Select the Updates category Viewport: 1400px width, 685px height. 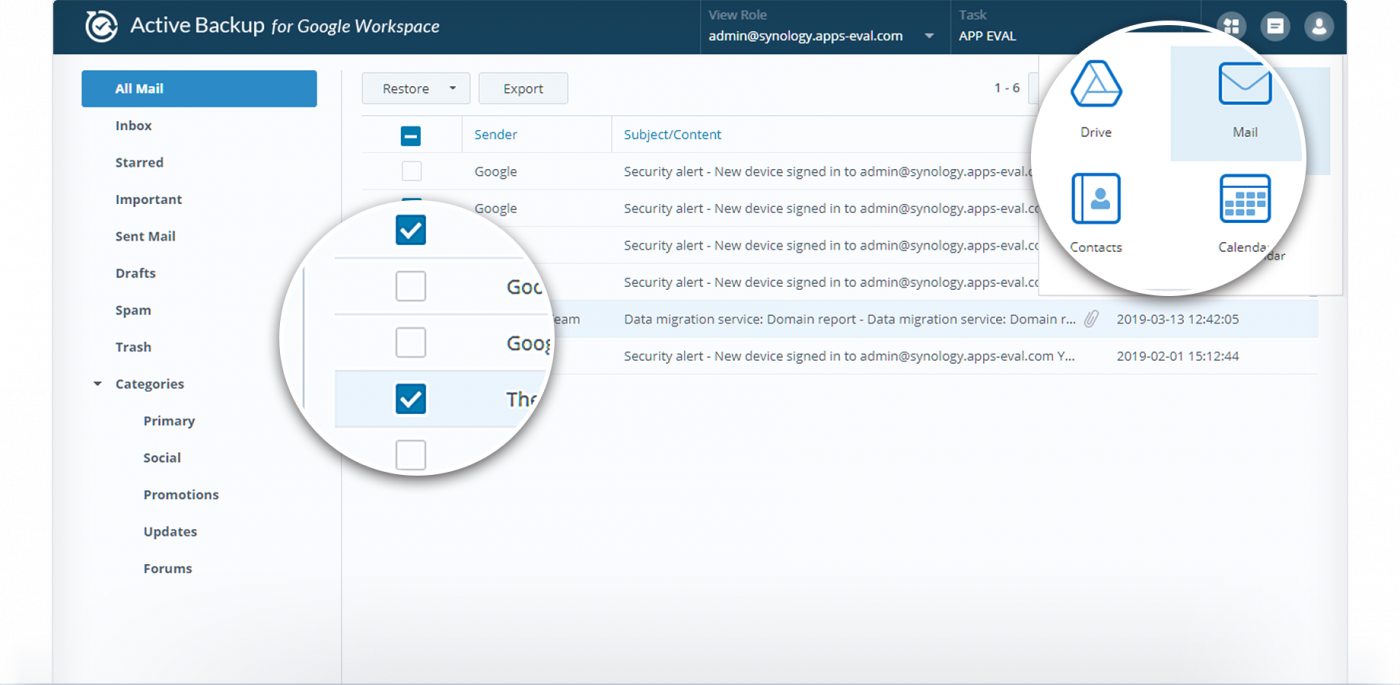coord(170,532)
